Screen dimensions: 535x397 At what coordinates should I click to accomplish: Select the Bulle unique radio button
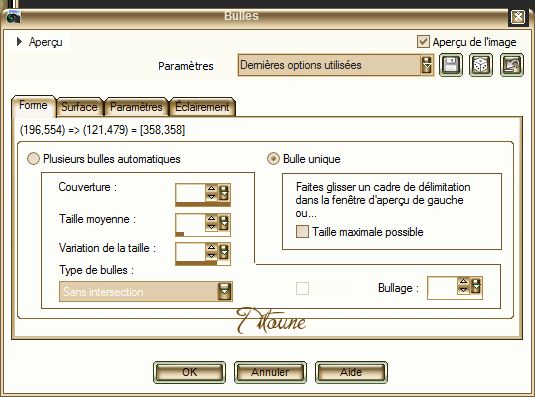[273, 159]
